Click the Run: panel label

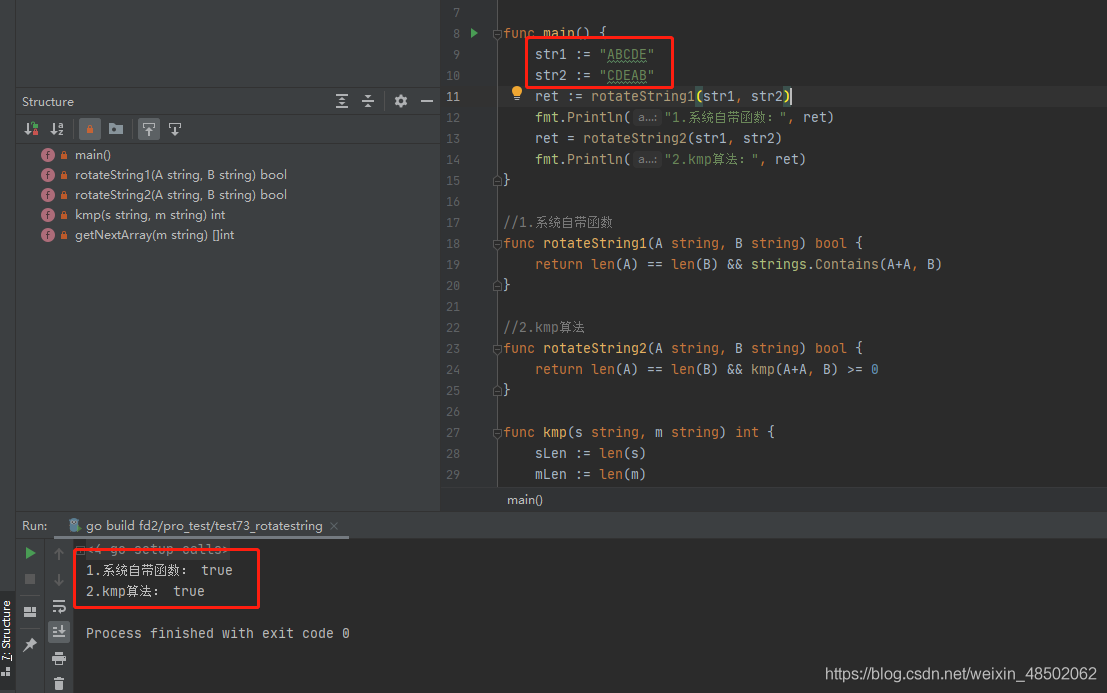[x=35, y=526]
